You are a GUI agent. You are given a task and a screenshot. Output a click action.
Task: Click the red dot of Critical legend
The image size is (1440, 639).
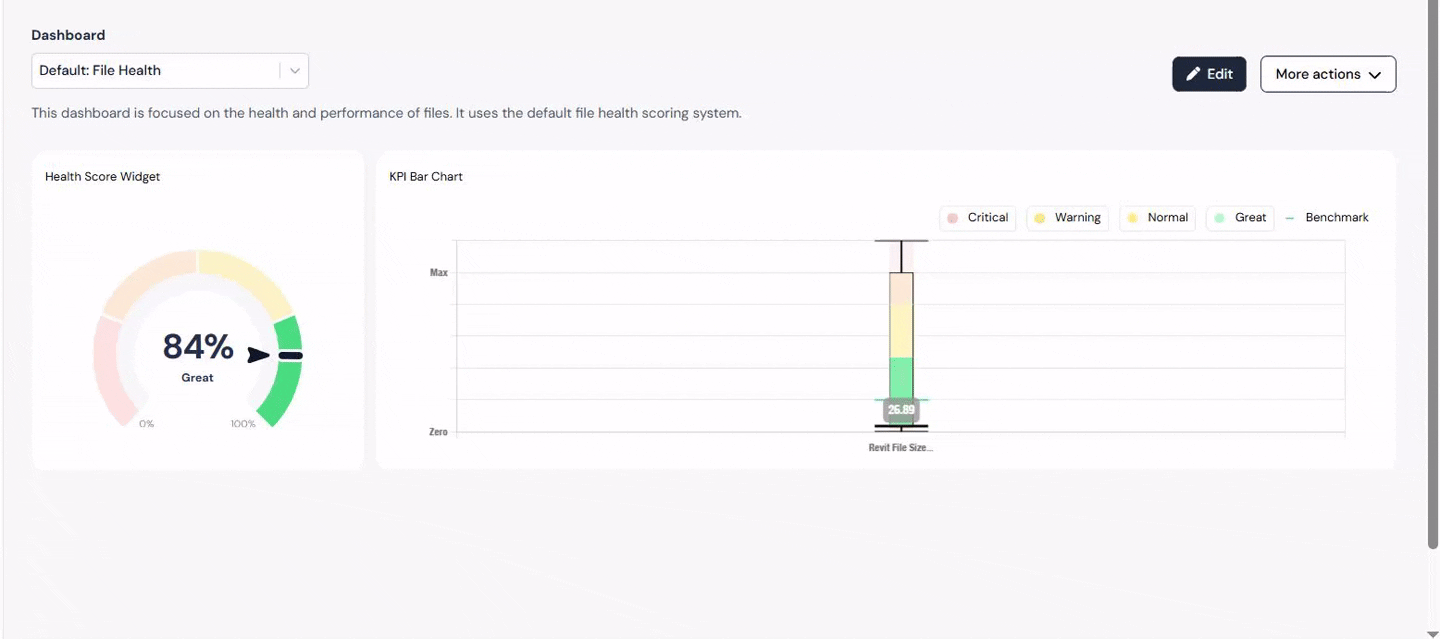(x=952, y=218)
